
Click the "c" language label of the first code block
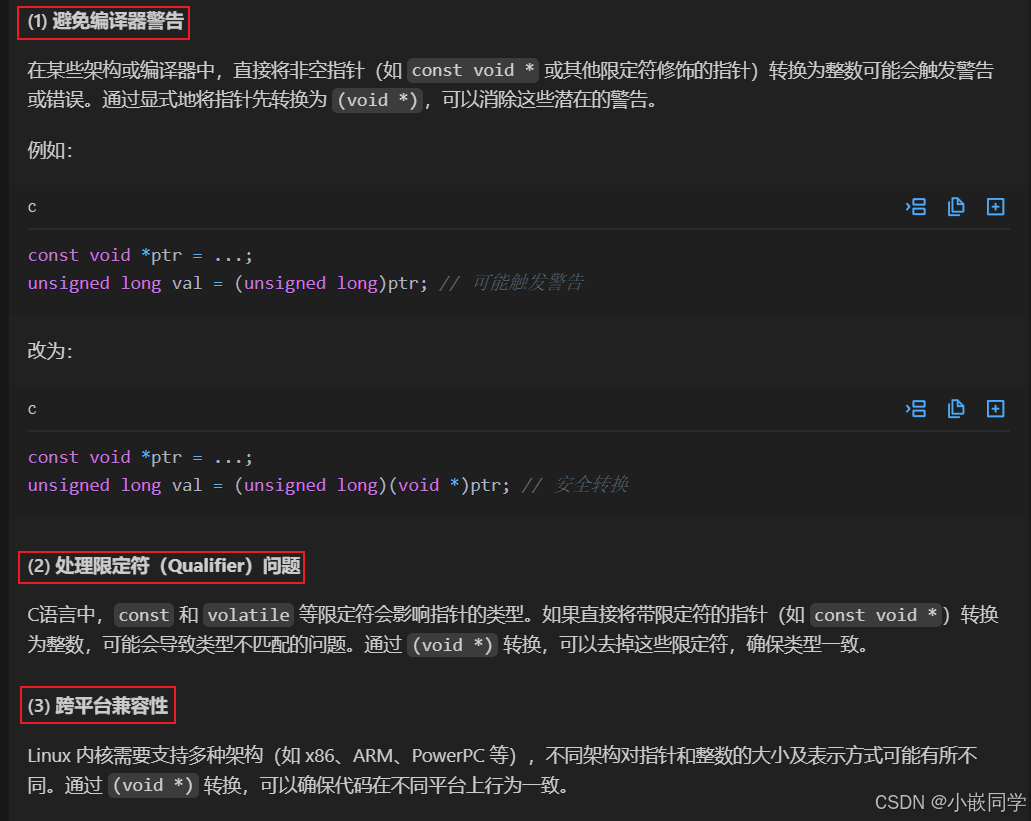(x=32, y=207)
